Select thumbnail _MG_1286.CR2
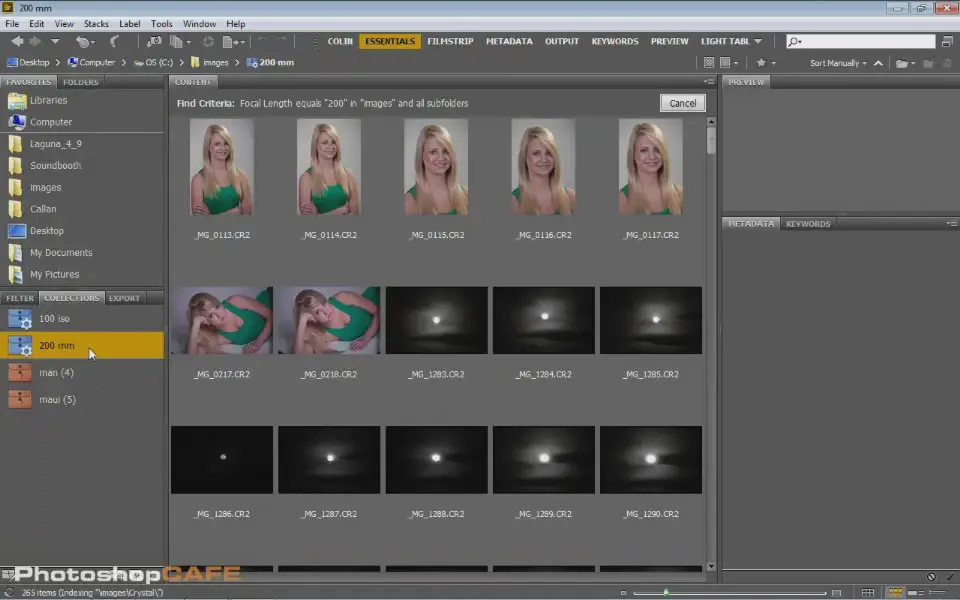 pos(222,460)
